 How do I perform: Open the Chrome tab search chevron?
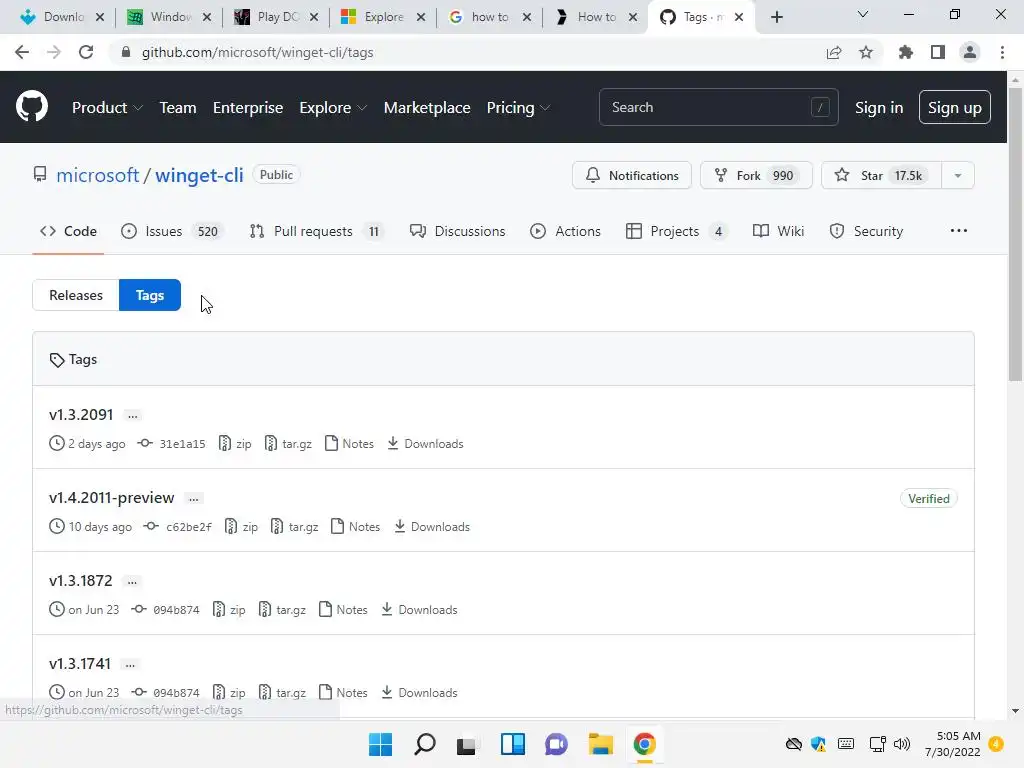coord(863,14)
